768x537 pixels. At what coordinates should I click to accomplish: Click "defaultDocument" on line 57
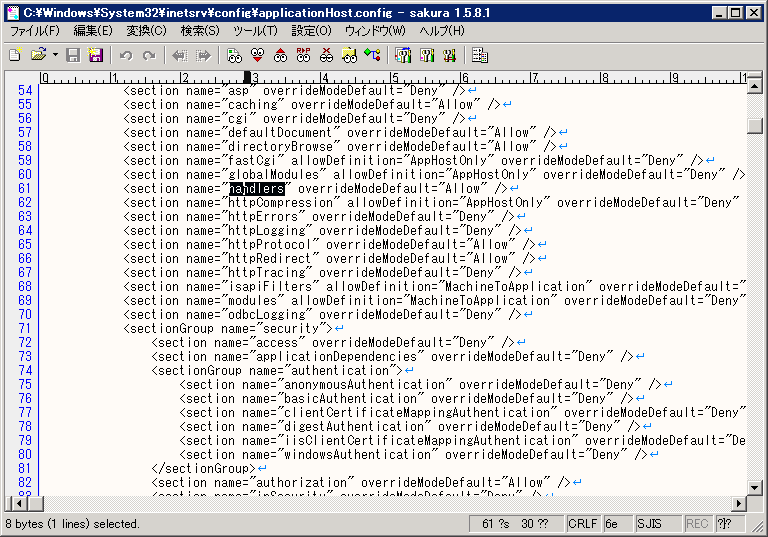click(281, 133)
